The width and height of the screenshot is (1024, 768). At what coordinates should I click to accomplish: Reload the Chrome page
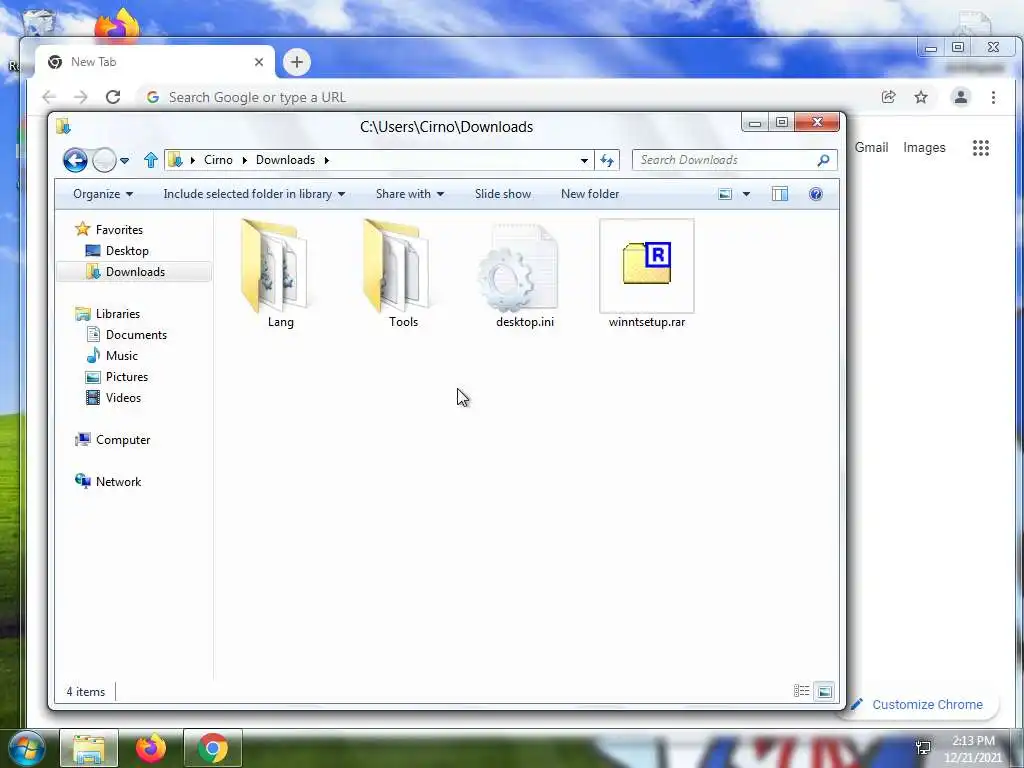(113, 97)
